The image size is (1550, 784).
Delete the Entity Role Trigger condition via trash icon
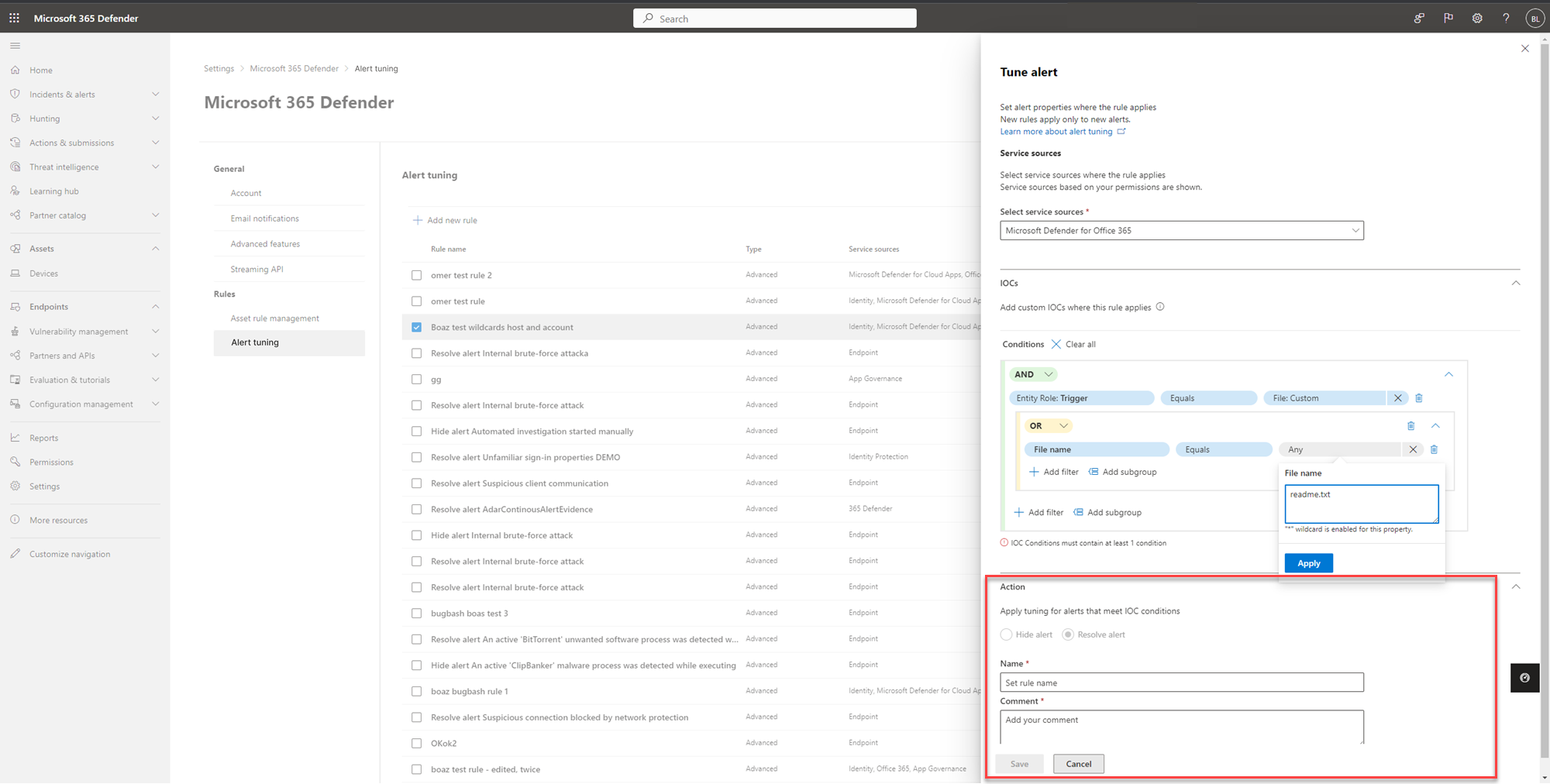(x=1419, y=398)
